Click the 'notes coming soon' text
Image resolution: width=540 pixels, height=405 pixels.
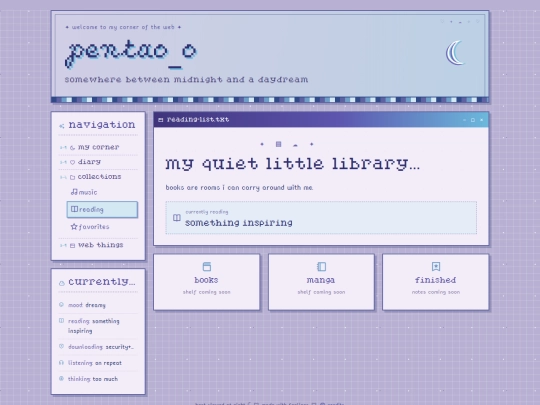point(436,292)
